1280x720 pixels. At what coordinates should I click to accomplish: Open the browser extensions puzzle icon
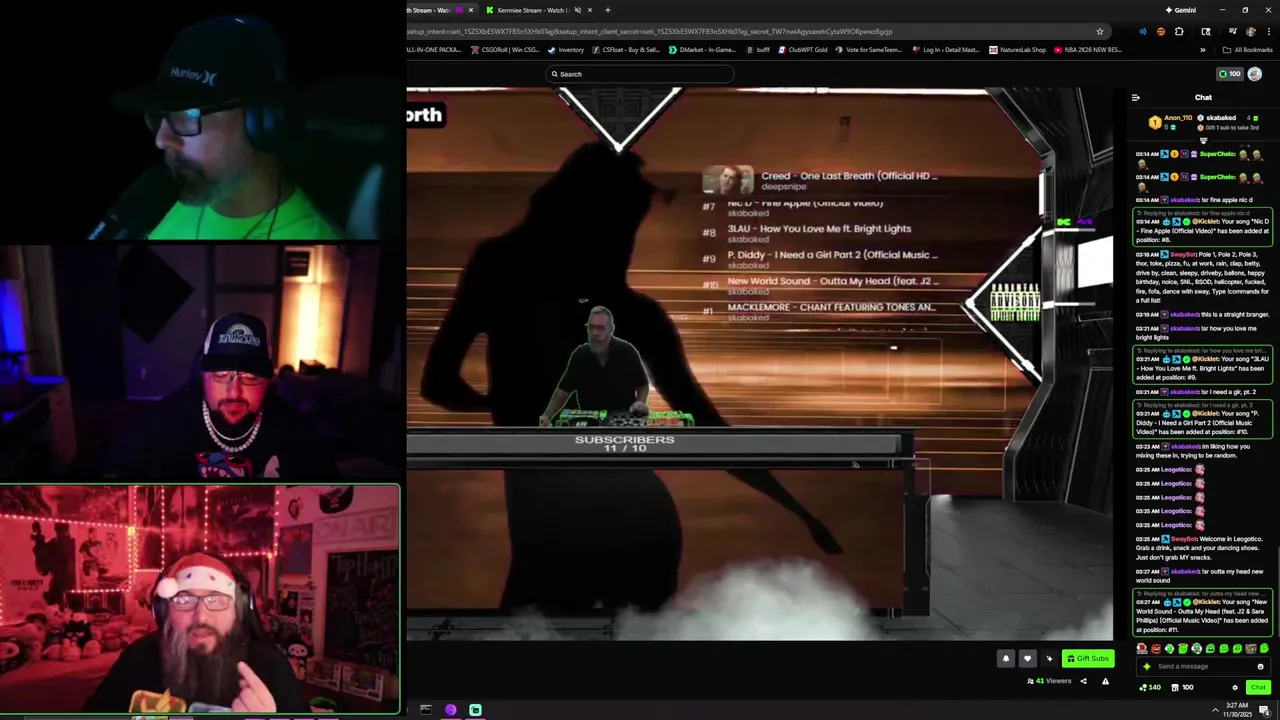pyautogui.click(x=1179, y=31)
